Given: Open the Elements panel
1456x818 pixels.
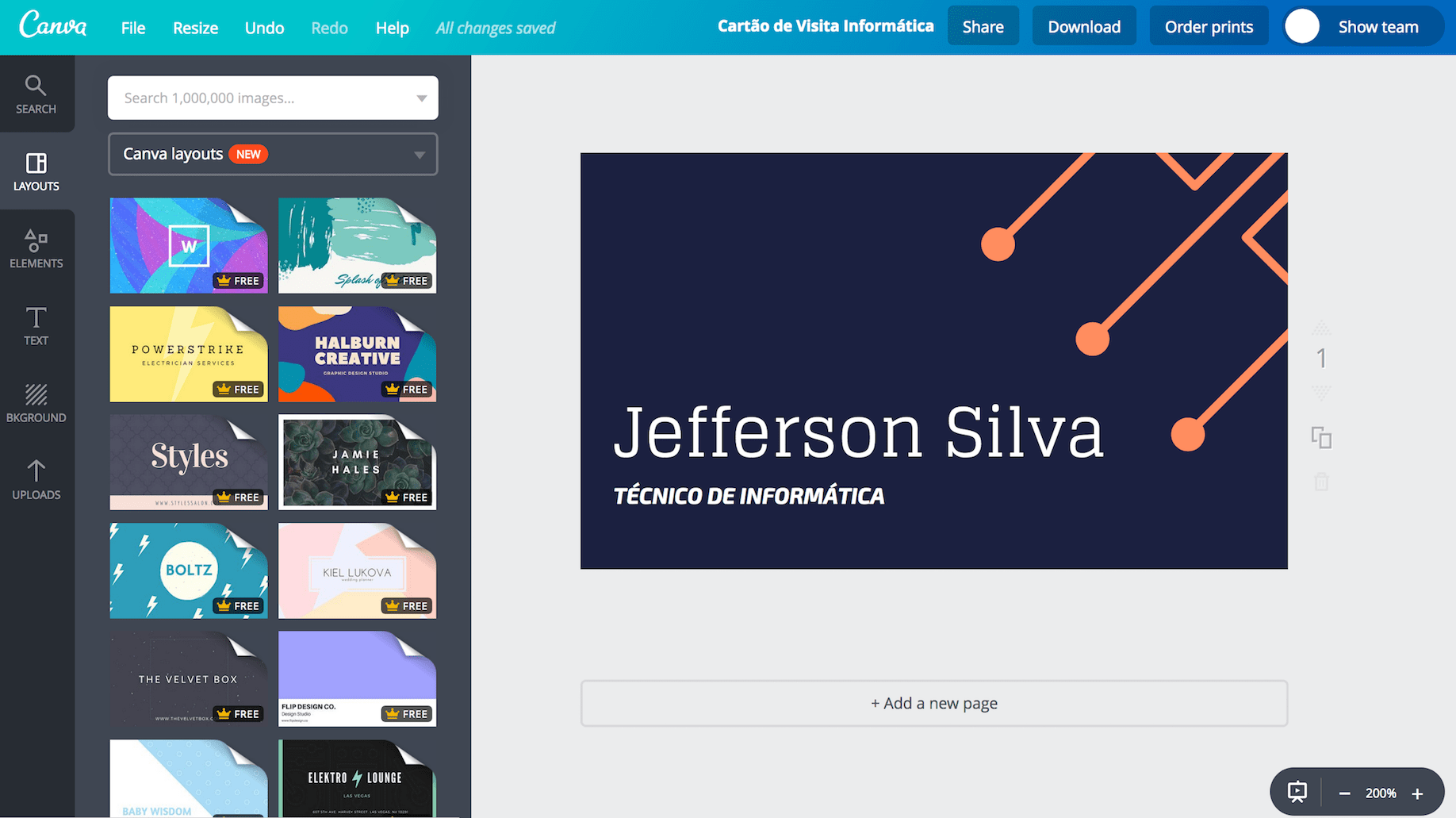Looking at the screenshot, I should (x=36, y=248).
